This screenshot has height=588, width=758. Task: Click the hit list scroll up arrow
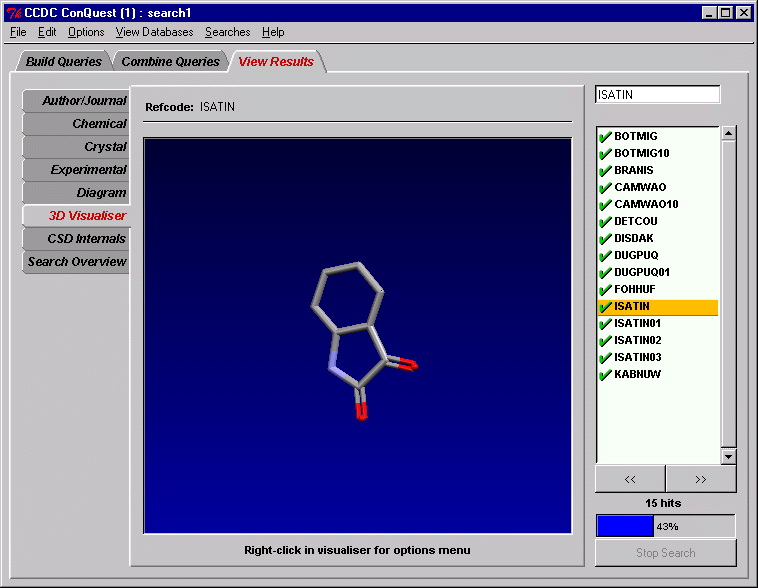tap(729, 133)
